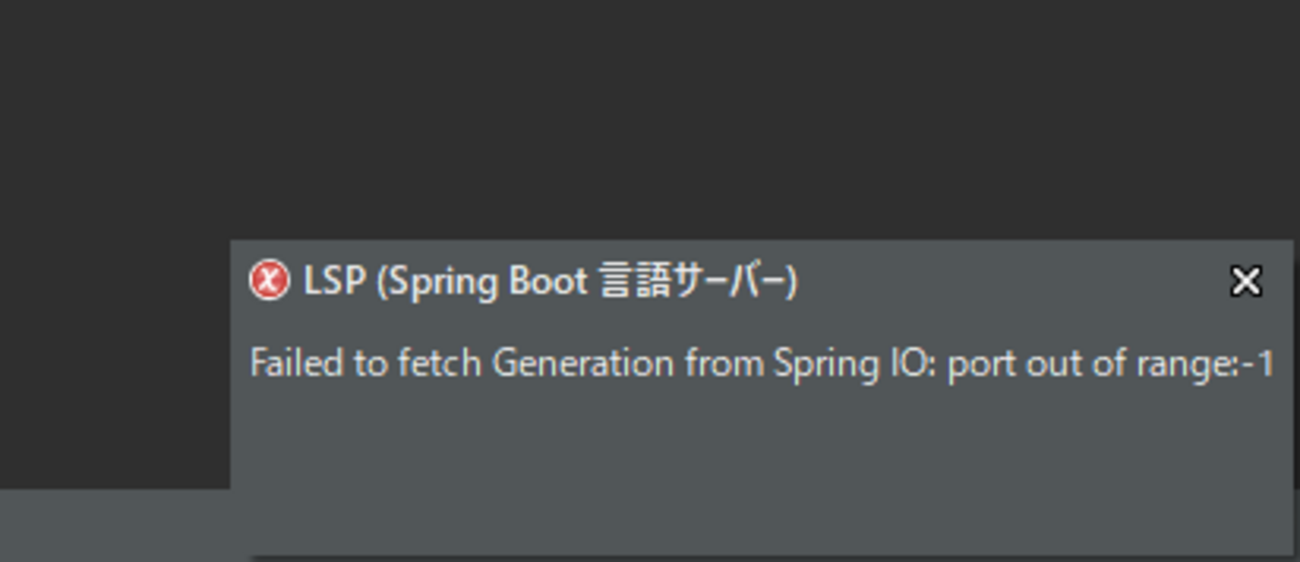
Task: Click the Japanese text 言語サーバー
Action: (x=694, y=282)
